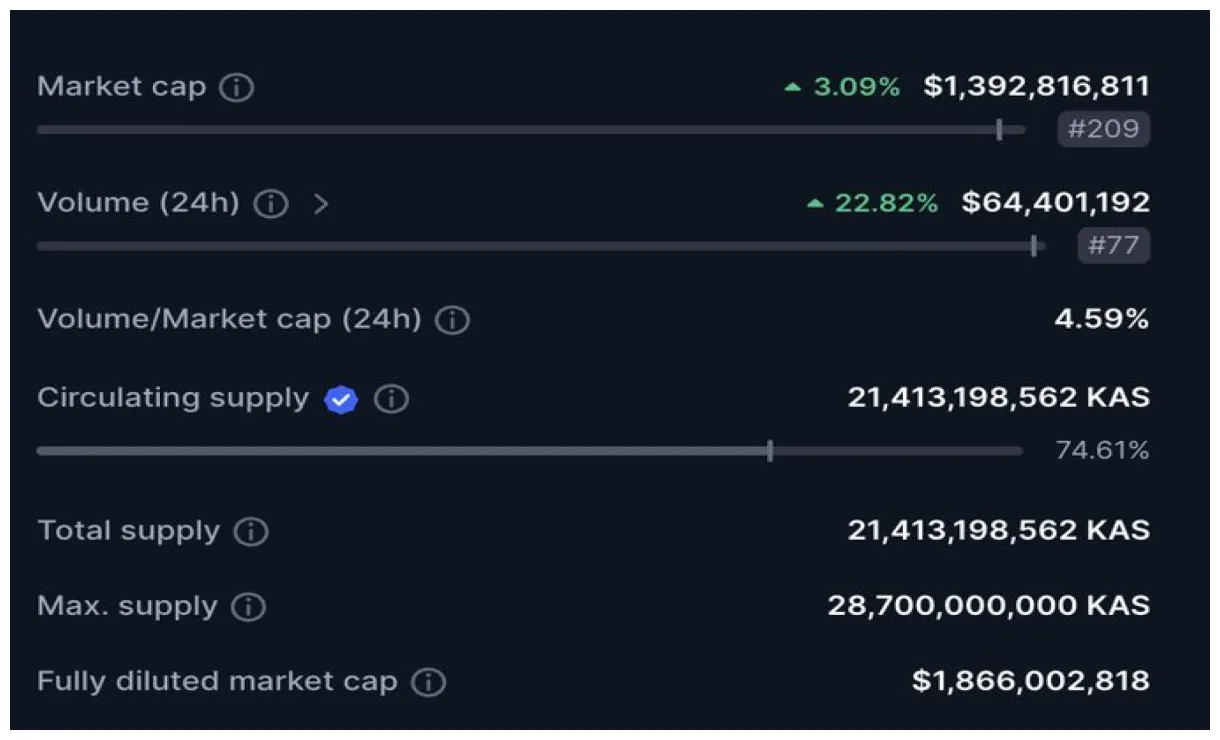The height and width of the screenshot is (740, 1220).
Task: Click the 28,700,000,000 KAS max supply value
Action: click(988, 606)
